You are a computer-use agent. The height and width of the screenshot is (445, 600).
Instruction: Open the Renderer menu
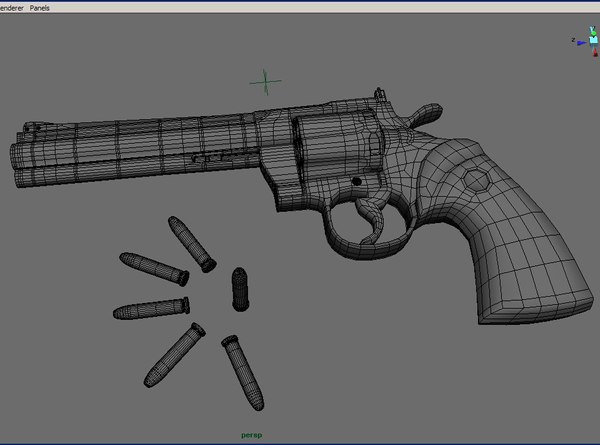[11, 8]
